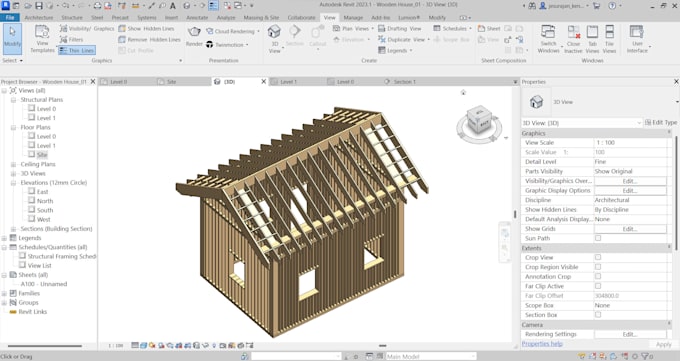Start the Render tool
This screenshot has height=361, width=680.
(x=194, y=36)
